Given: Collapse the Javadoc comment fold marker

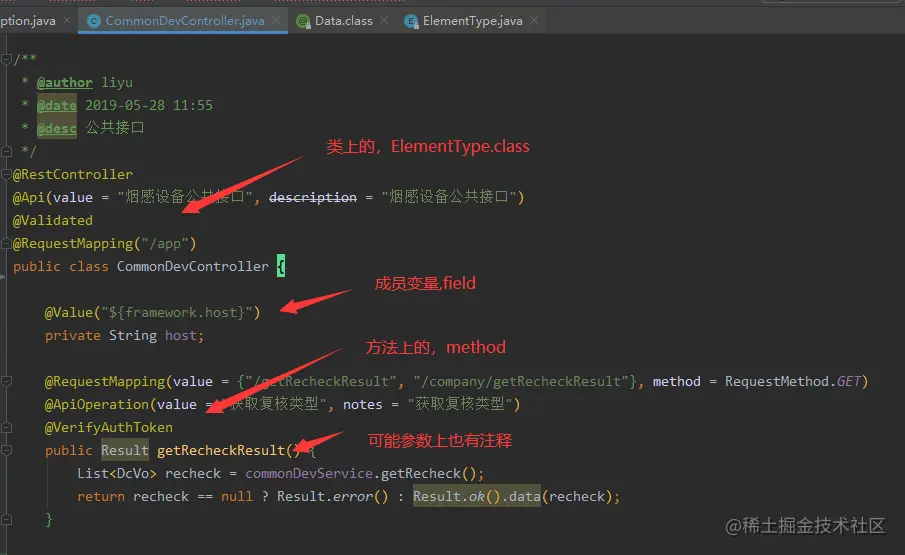Looking at the screenshot, I should (x=7, y=59).
